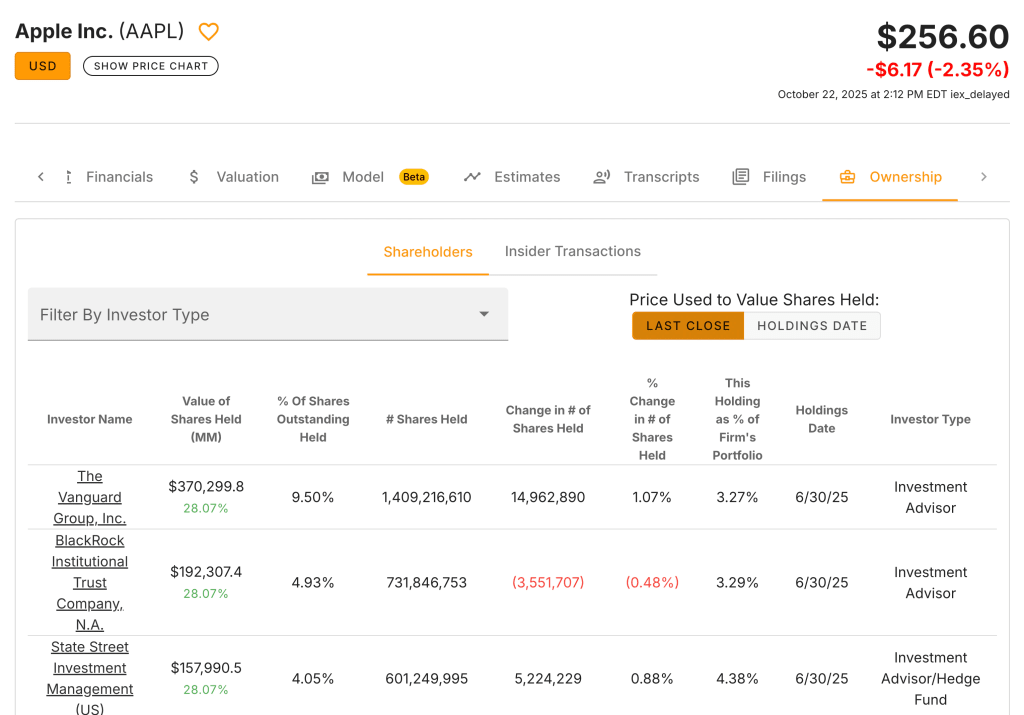Click the 4.93% shares outstanding cell
Image resolution: width=1024 pixels, height=715 pixels.
[313, 582]
